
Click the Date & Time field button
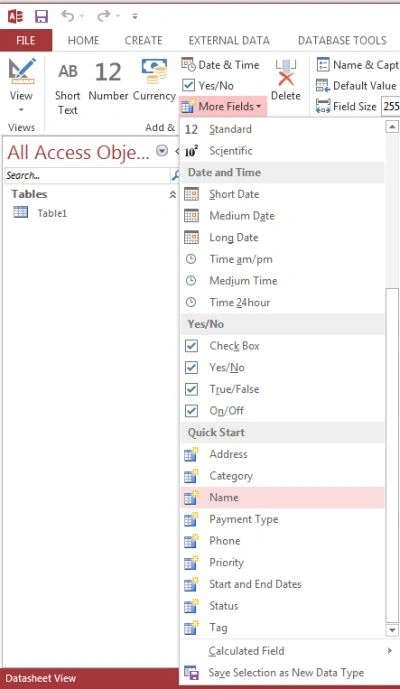221,65
